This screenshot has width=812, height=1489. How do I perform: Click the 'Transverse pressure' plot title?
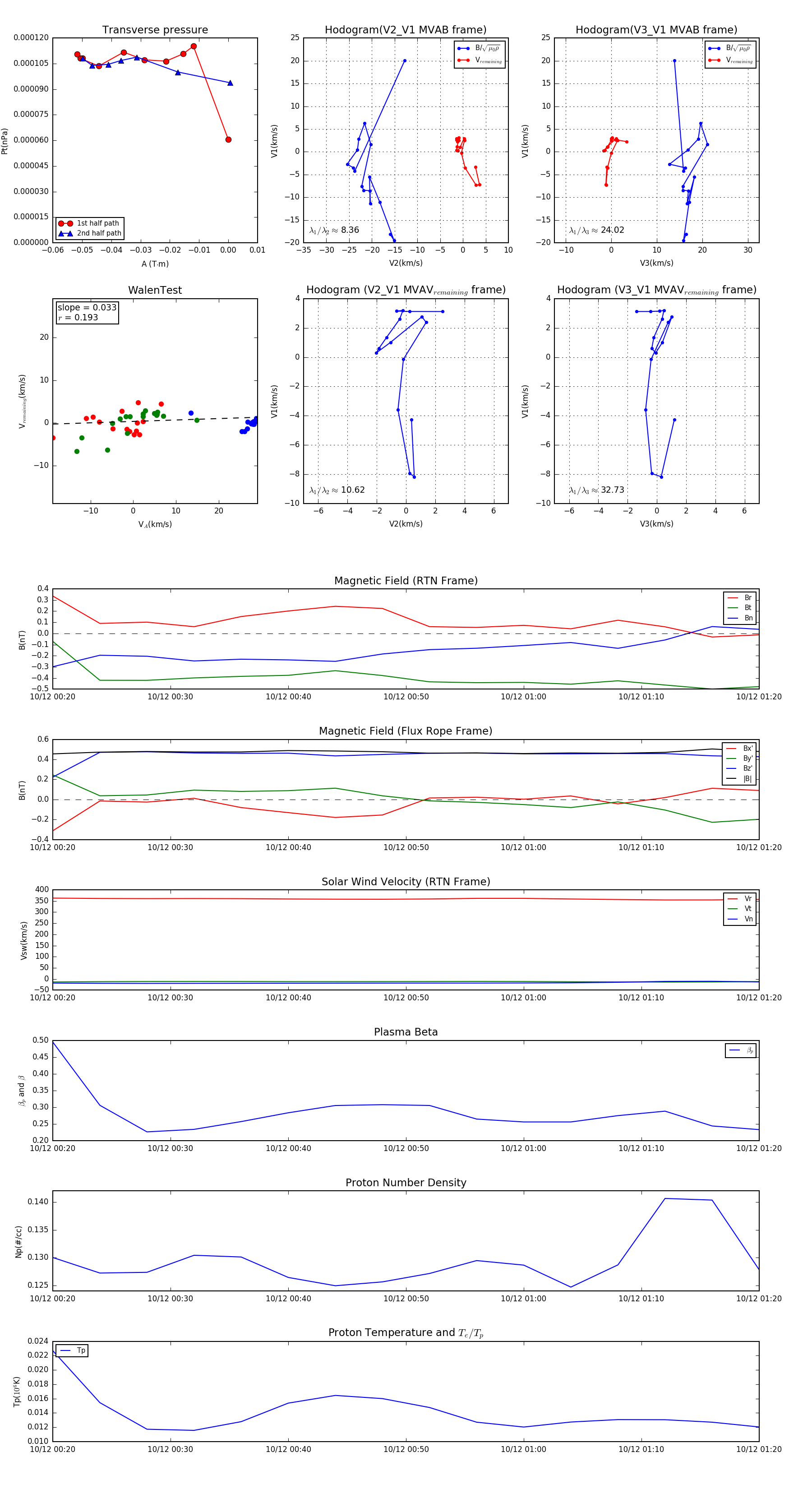pos(155,30)
